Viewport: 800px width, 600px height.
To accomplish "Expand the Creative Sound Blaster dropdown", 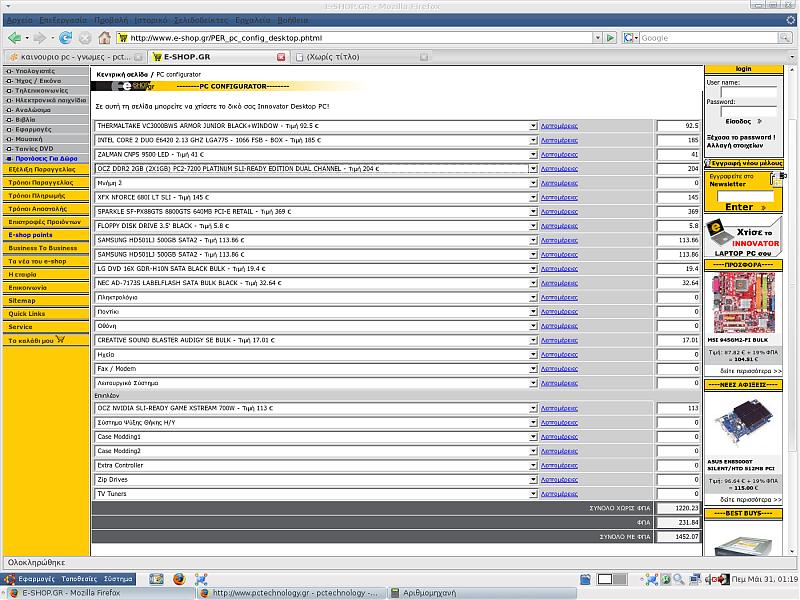I will pos(533,340).
